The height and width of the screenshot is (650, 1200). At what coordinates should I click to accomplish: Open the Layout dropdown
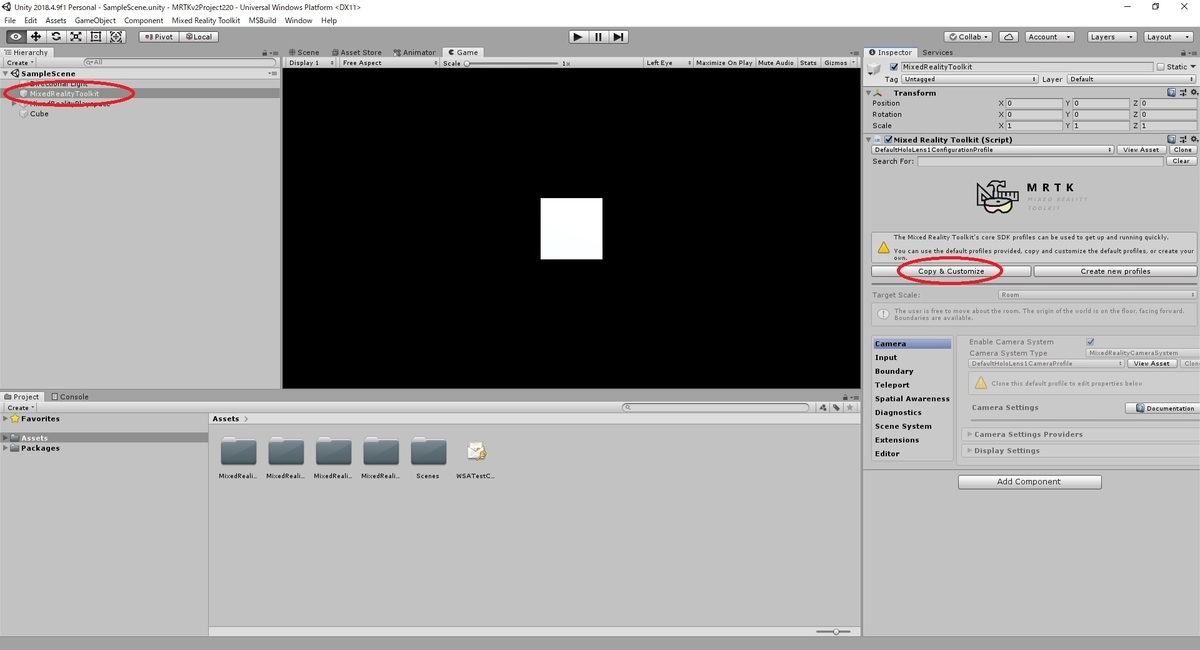click(1166, 37)
